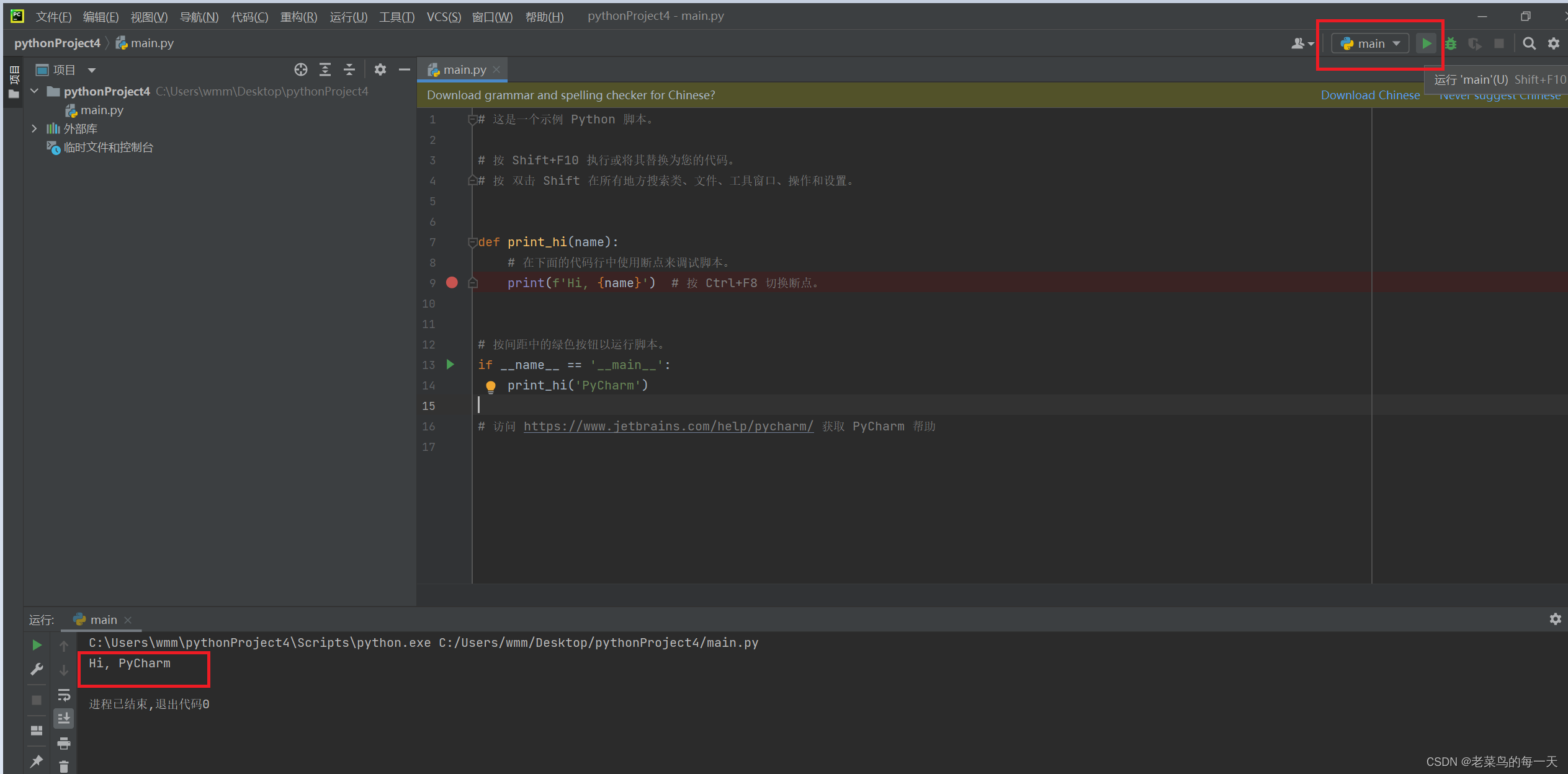Image resolution: width=1568 pixels, height=774 pixels.
Task: Close the main.py editor tab
Action: point(496,69)
